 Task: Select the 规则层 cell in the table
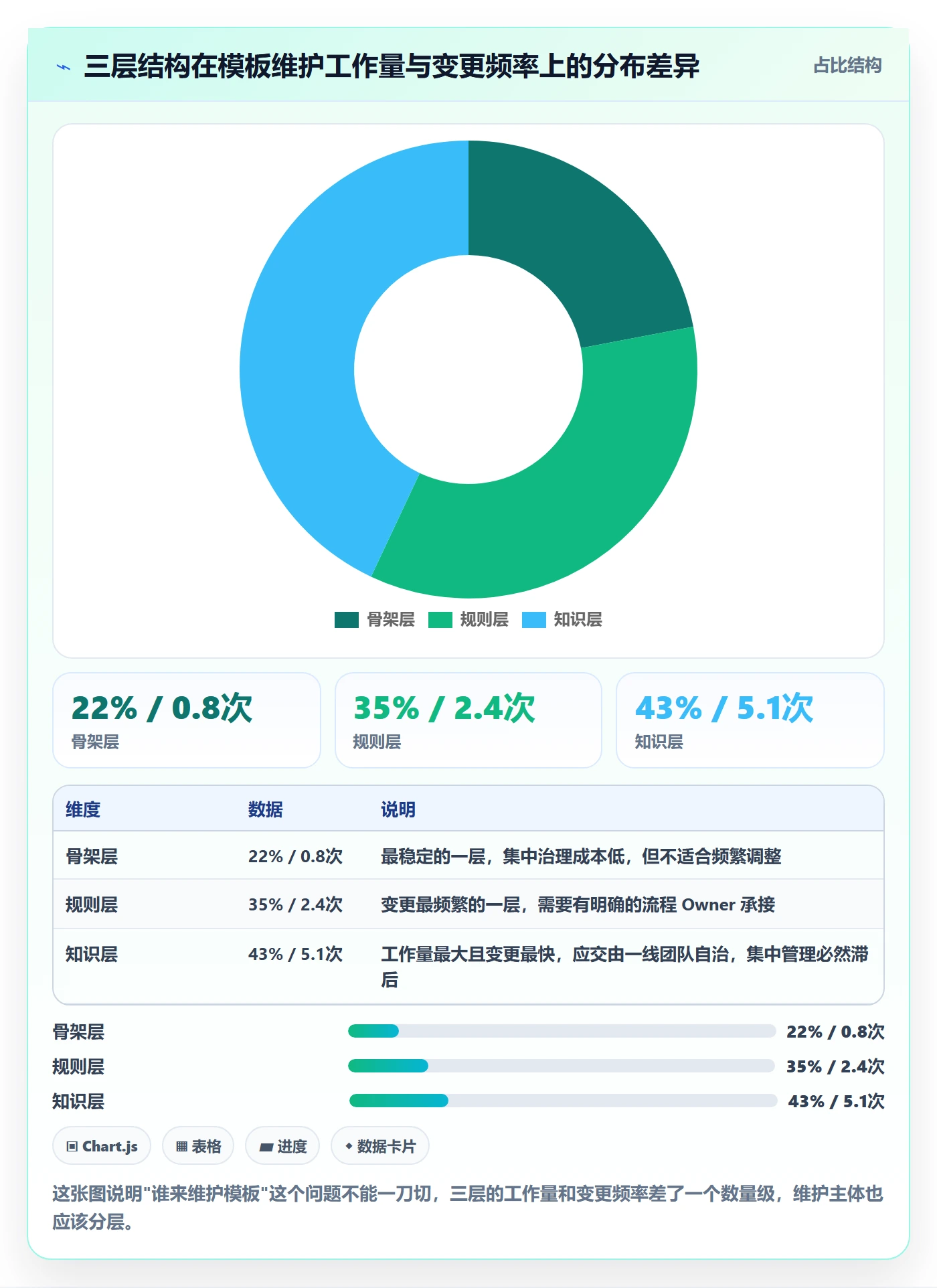(92, 904)
